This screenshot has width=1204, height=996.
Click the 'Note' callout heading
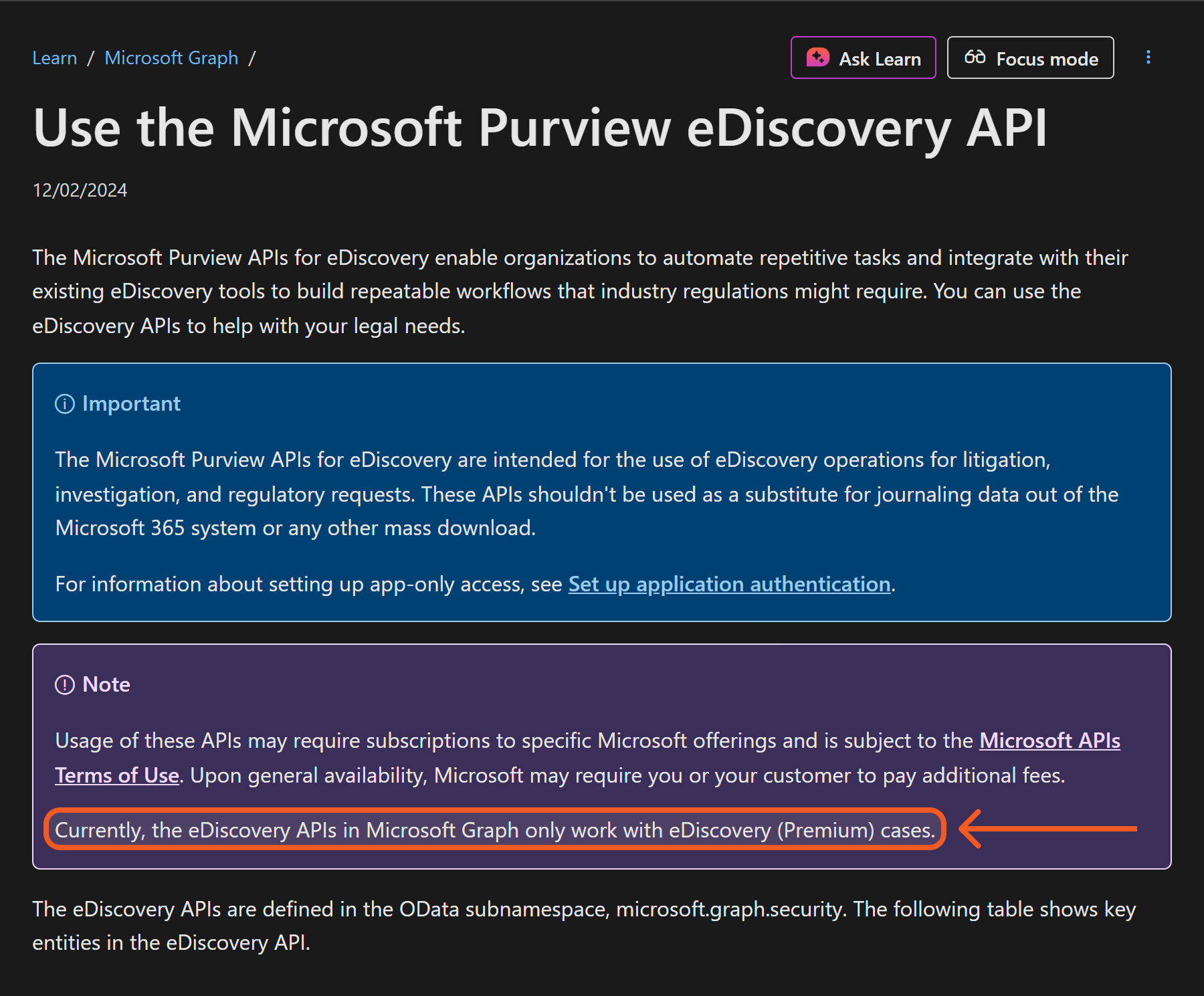click(x=106, y=684)
